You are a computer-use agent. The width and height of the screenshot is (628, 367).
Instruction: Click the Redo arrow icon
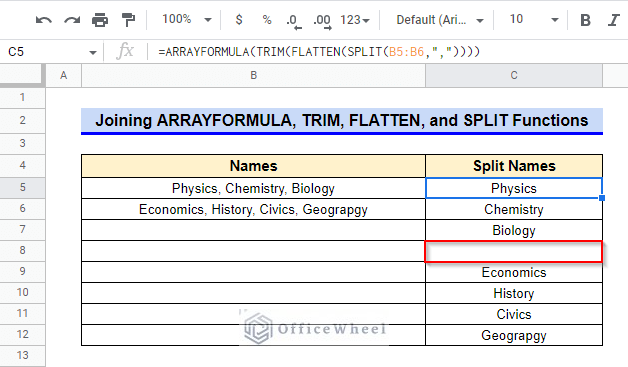tap(72, 20)
